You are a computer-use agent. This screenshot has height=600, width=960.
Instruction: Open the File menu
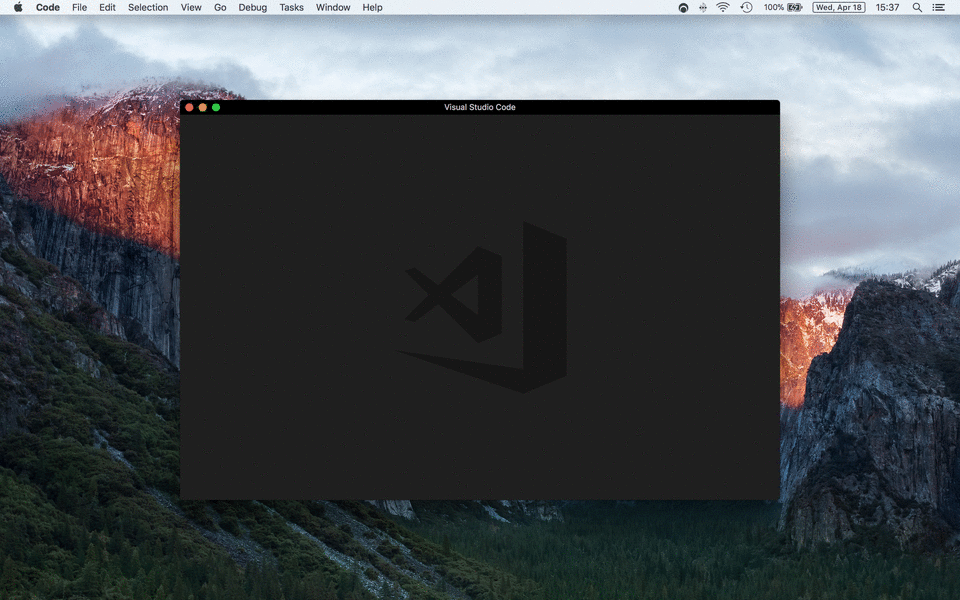[x=80, y=7]
